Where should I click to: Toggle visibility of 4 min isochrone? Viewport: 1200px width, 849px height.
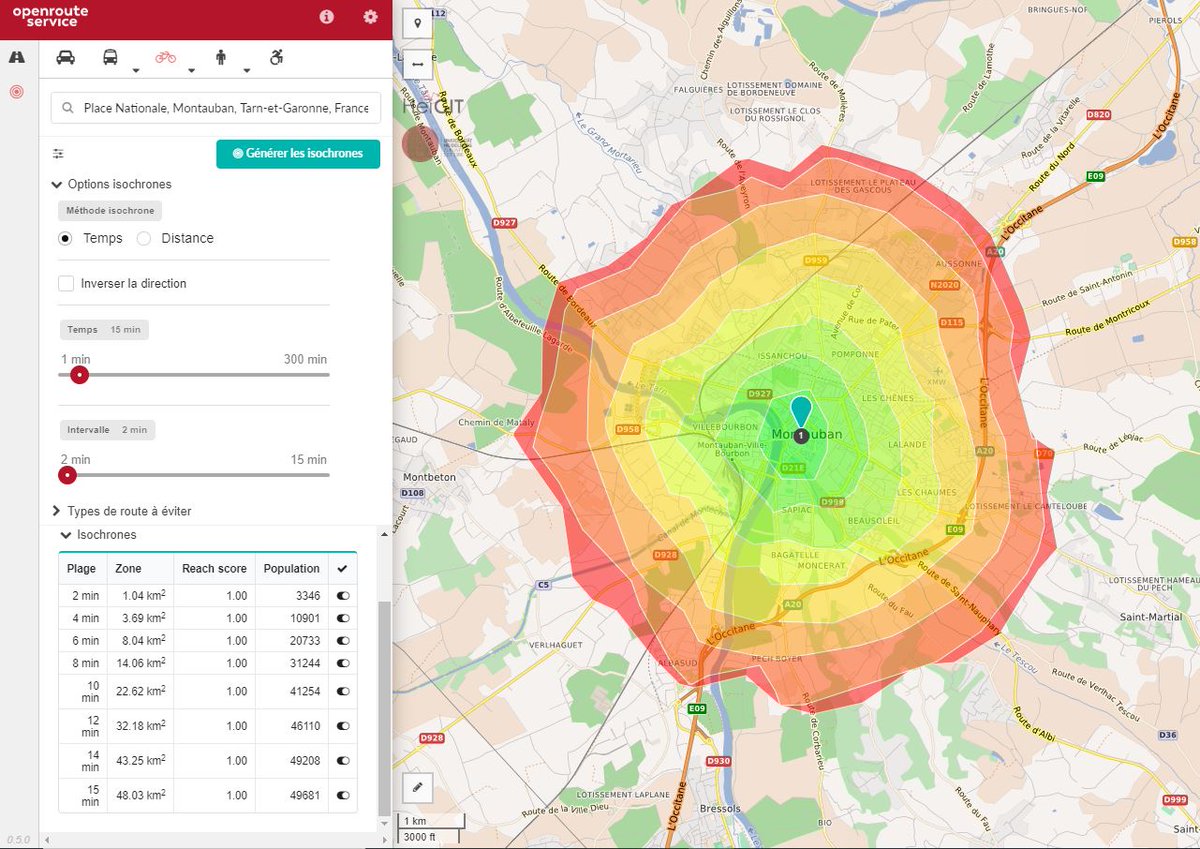click(343, 618)
